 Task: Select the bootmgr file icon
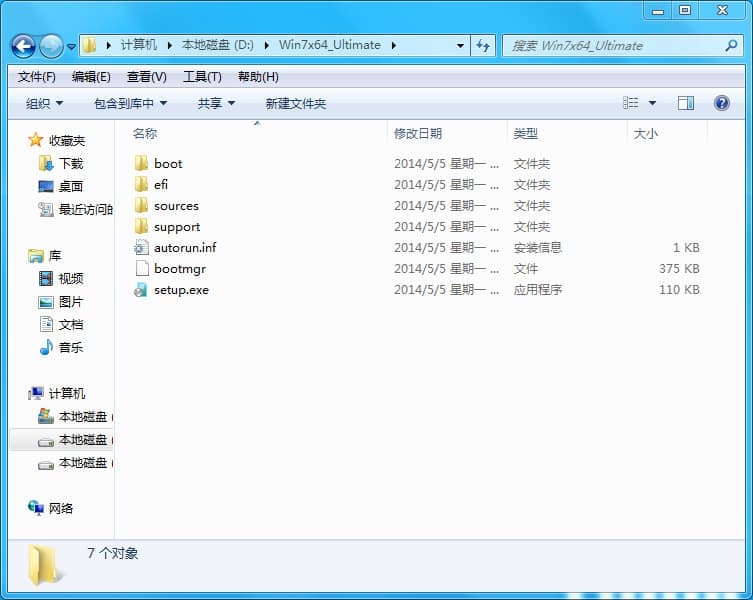click(x=142, y=269)
